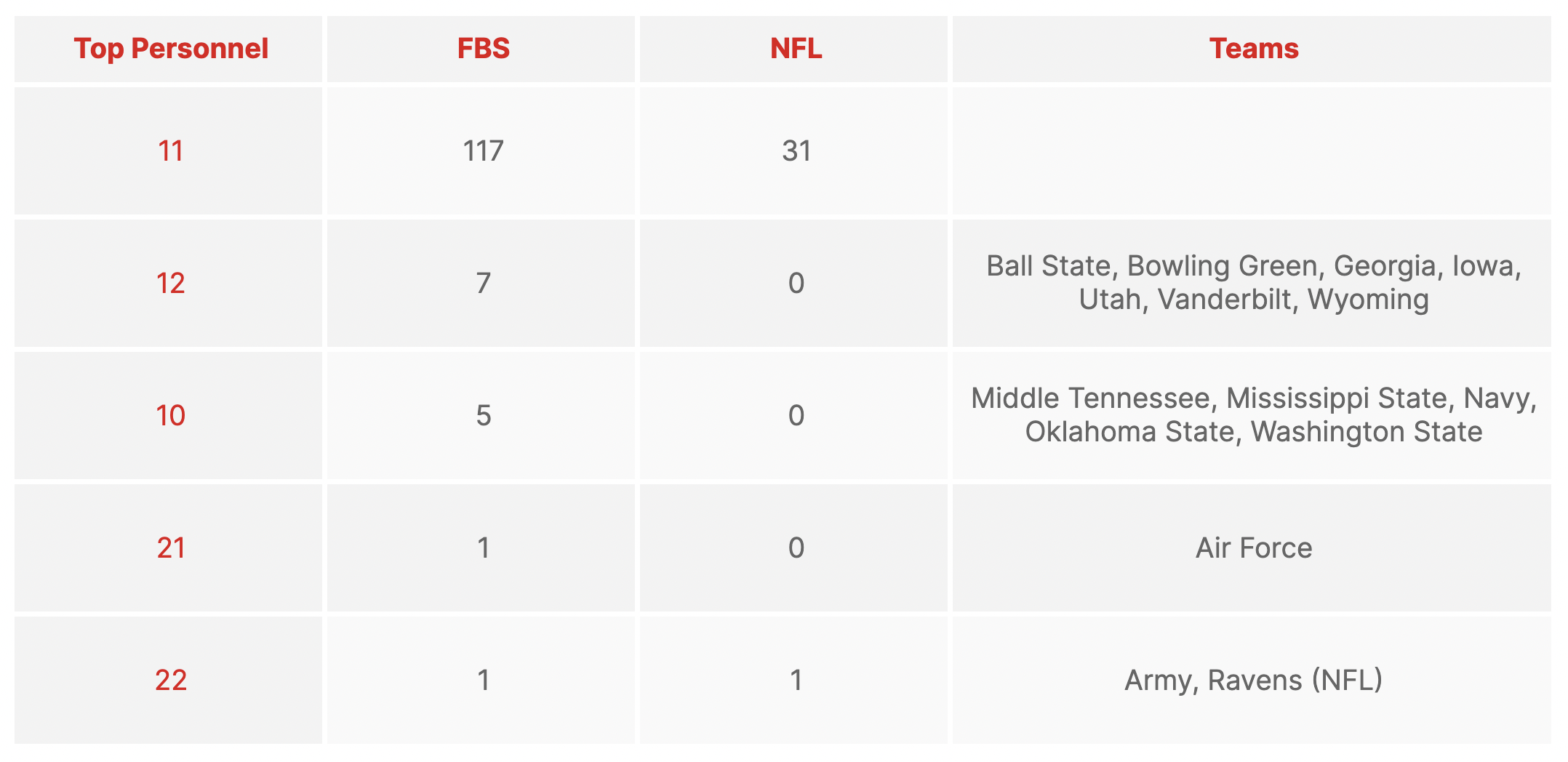Click the NFL value 1 in row 22
Screen dimensions: 1568x762
coord(796,680)
